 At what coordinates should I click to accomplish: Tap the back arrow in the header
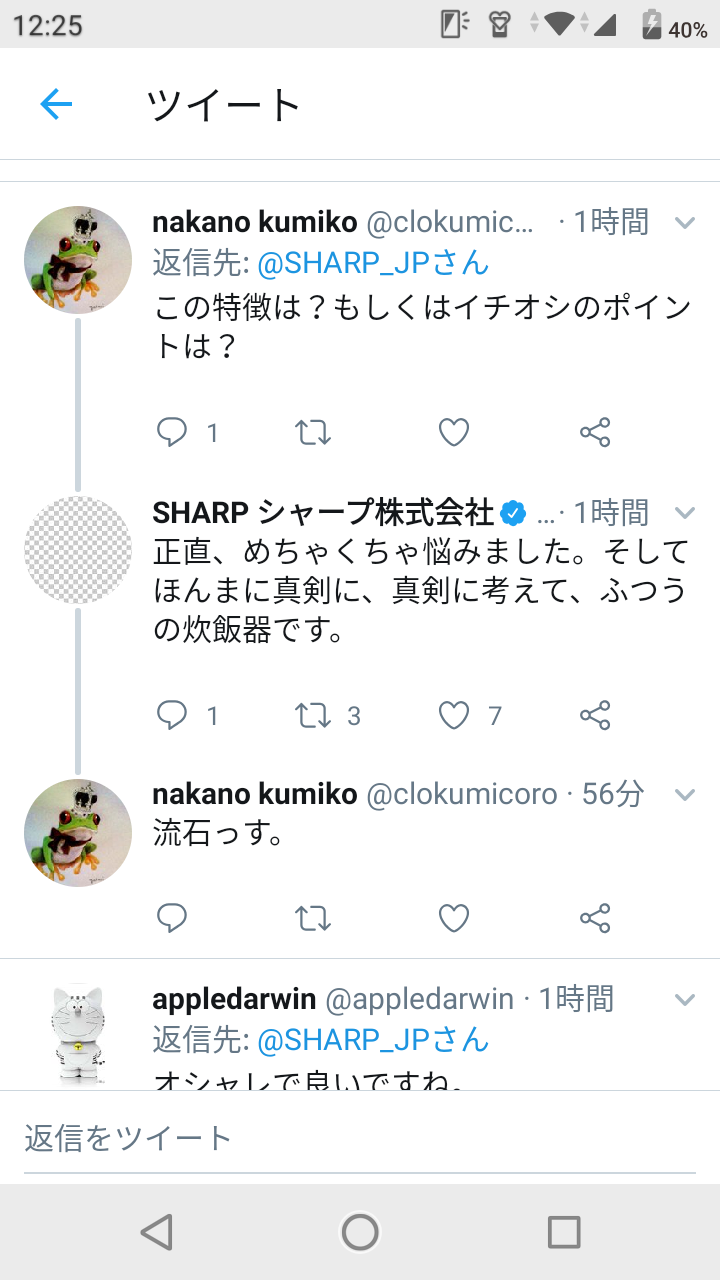point(56,104)
